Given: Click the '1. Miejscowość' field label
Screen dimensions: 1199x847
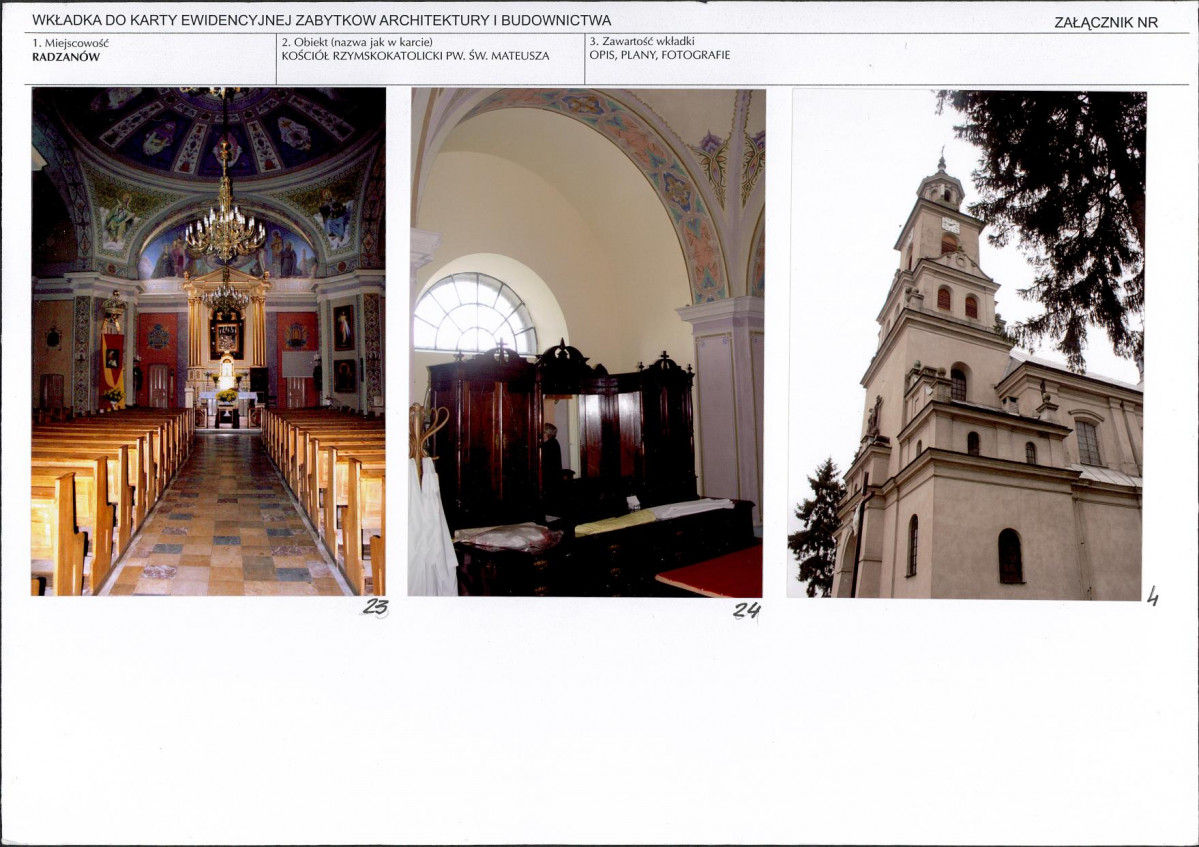Looking at the screenshot, I should point(70,43).
